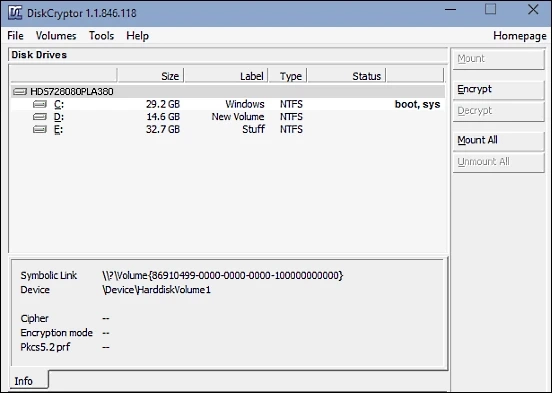Click the Disk Drives panel heading
Viewport: 552px width, 393px height.
39,55
